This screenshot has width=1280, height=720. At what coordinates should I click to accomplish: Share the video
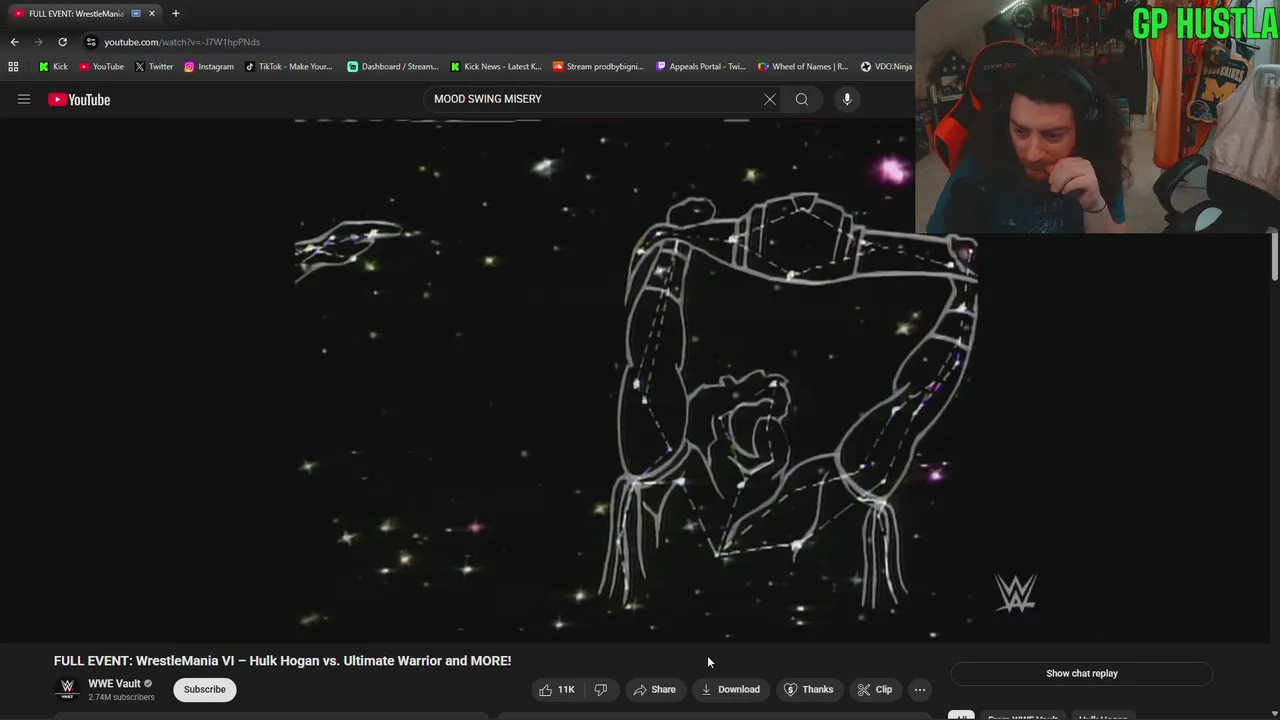point(654,689)
